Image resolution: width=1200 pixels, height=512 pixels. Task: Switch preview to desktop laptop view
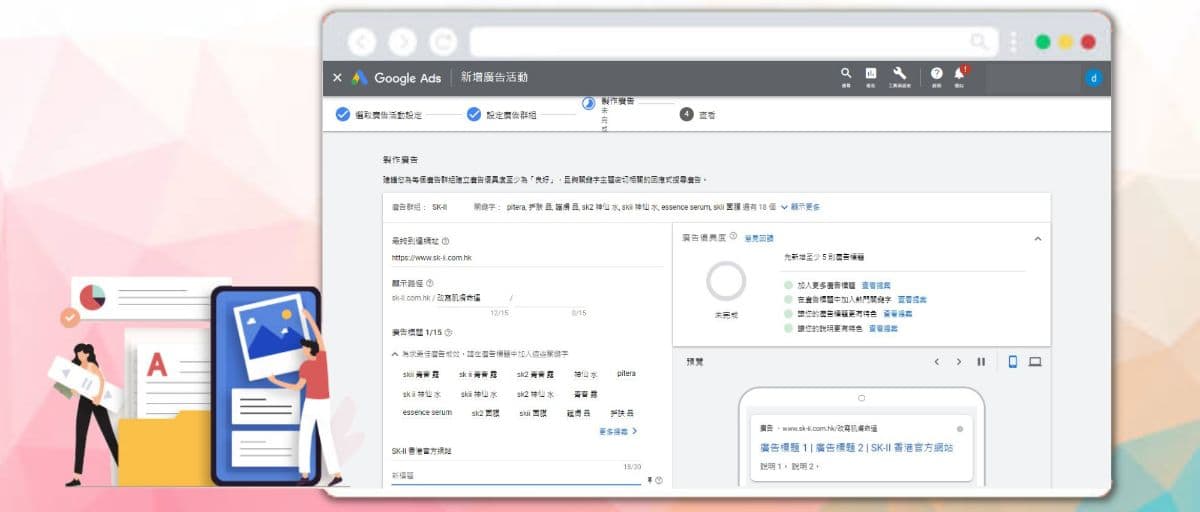[x=1035, y=362]
